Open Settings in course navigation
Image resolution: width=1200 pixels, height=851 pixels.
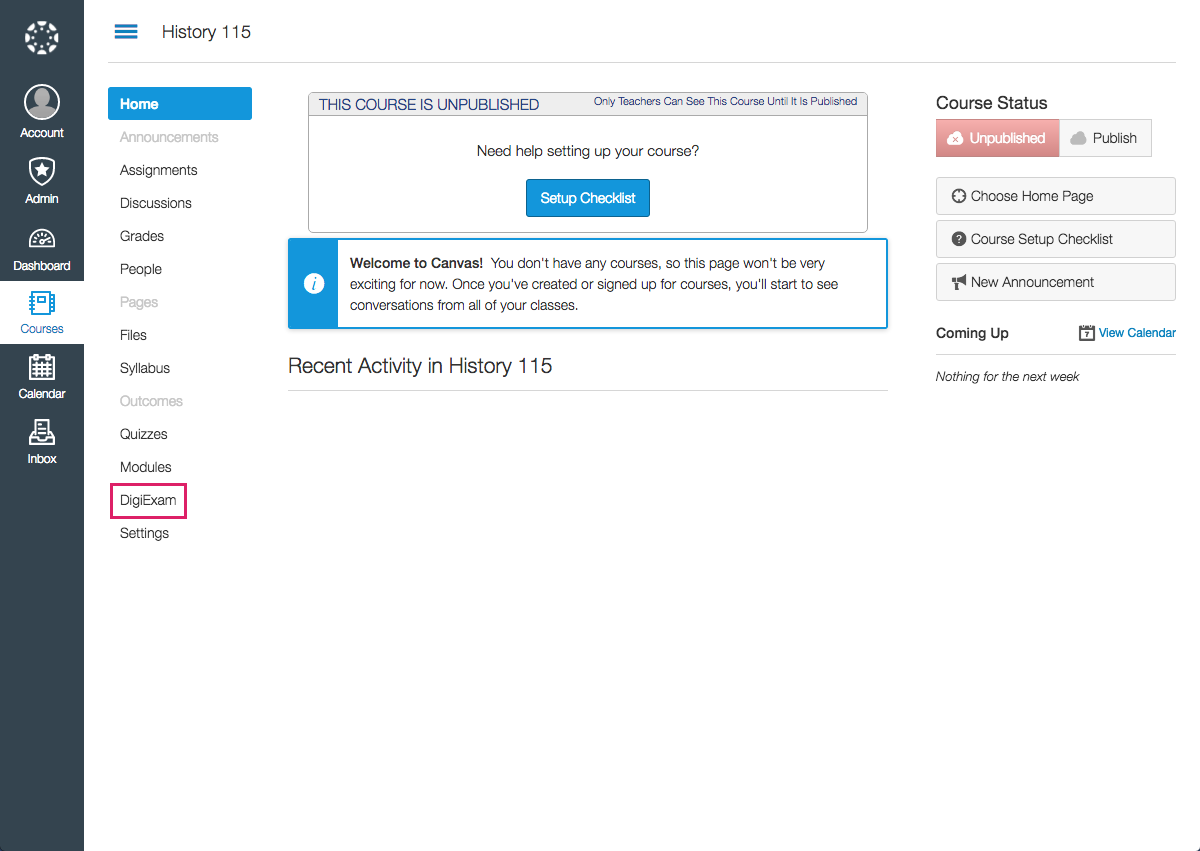(x=144, y=533)
